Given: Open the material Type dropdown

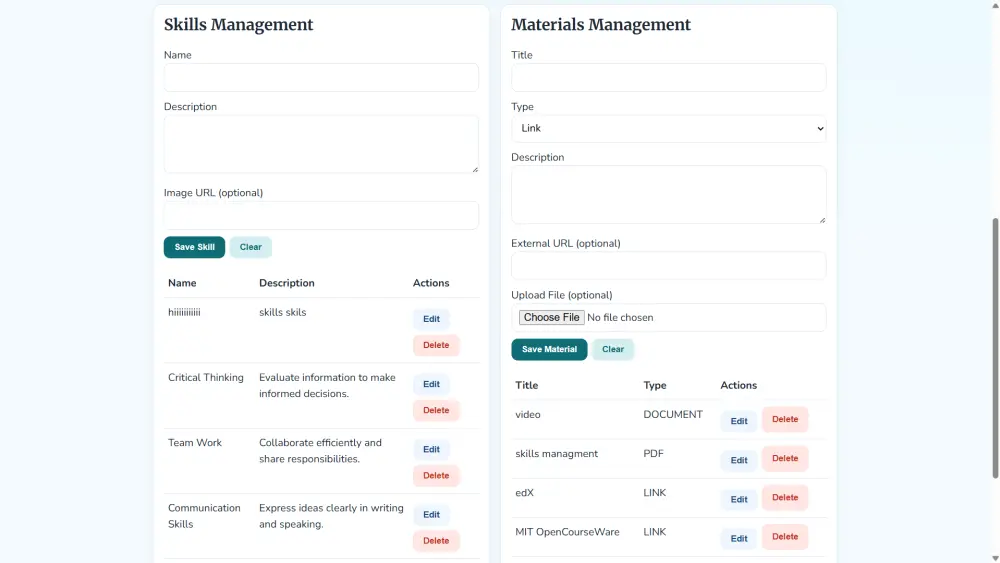Looking at the screenshot, I should click(x=668, y=128).
